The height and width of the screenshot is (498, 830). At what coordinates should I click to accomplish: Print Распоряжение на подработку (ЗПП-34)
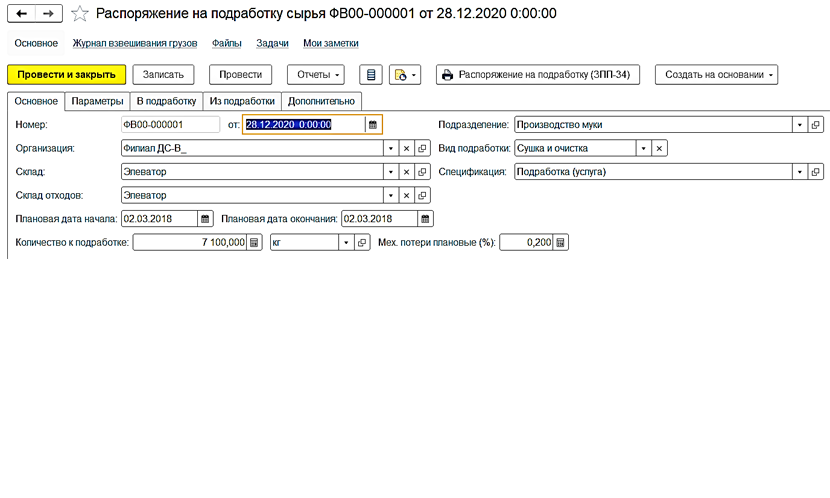click(x=538, y=75)
